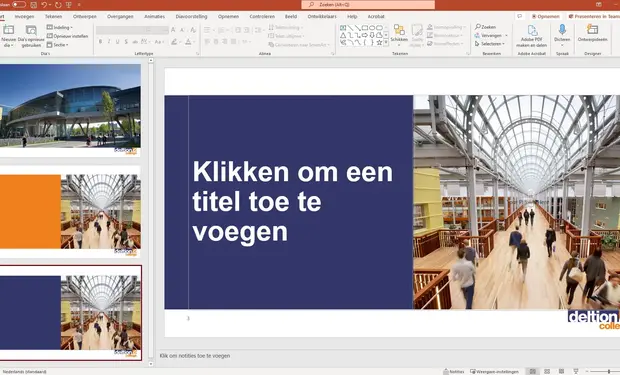Screen dimensions: 620x375
Task: Open the Acrobat tab
Action: pyautogui.click(x=376, y=17)
